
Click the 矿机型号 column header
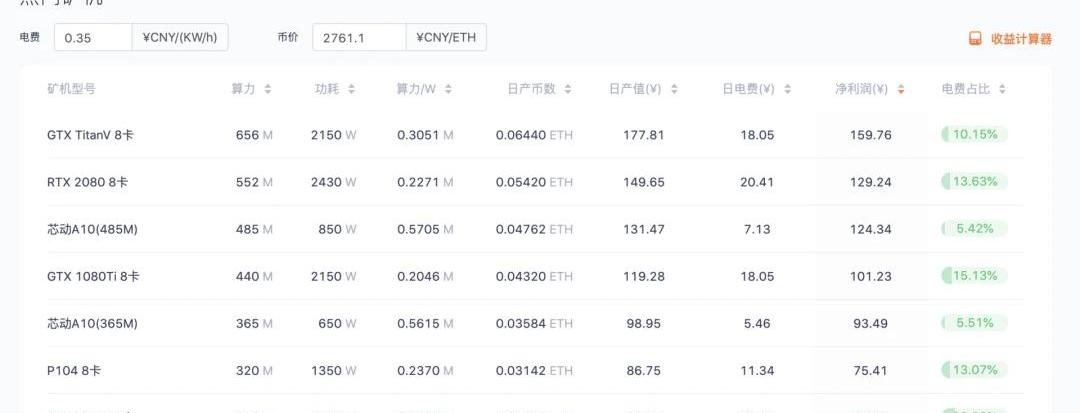coord(72,89)
